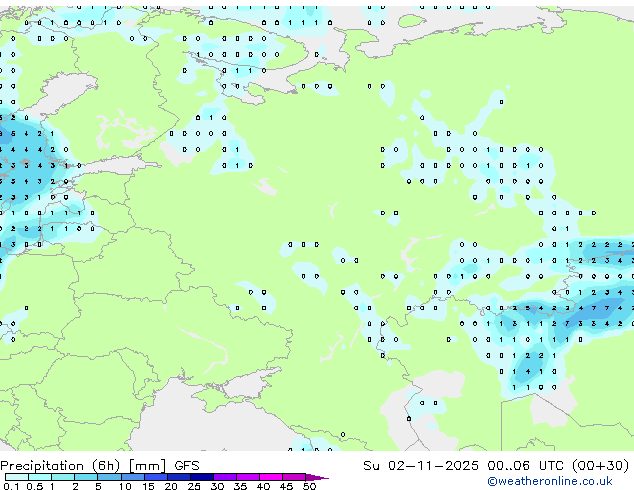This screenshot has height=490, width=634.
Task: Click the '(00+30)' forecast offset text
Action: [x=600, y=466]
